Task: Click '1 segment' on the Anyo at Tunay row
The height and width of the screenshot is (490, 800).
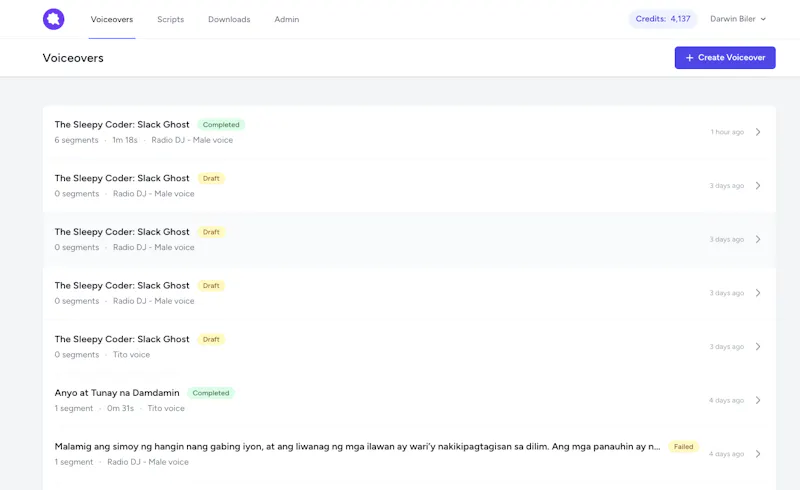Action: click(74, 408)
